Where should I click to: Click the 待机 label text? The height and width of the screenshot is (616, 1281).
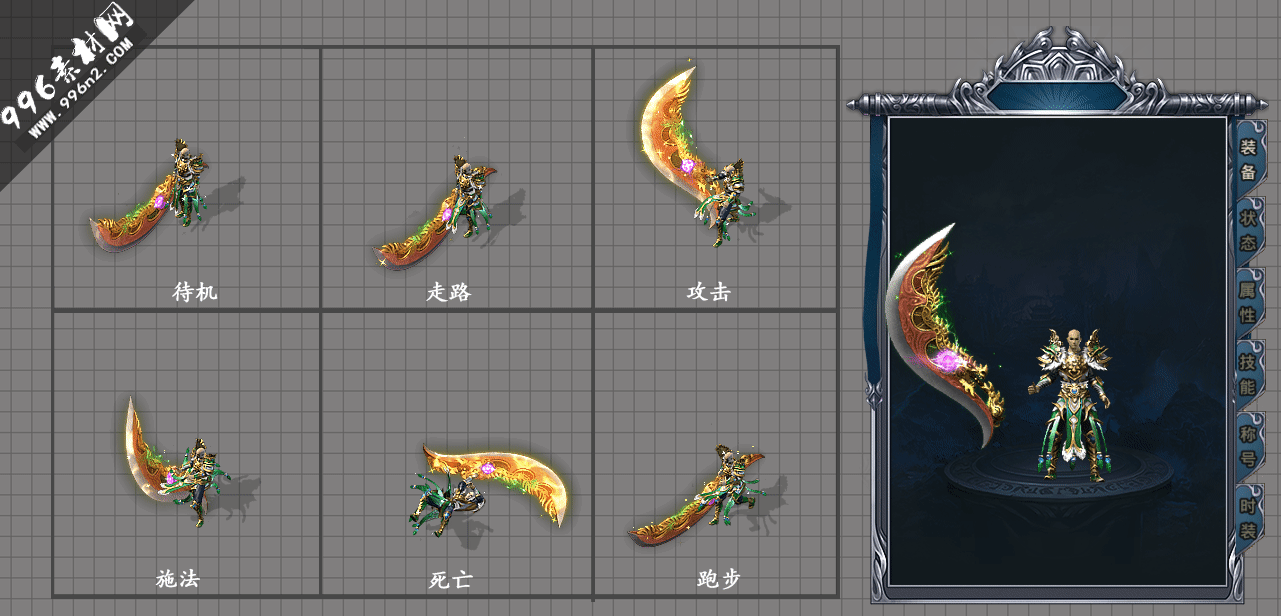coord(195,292)
